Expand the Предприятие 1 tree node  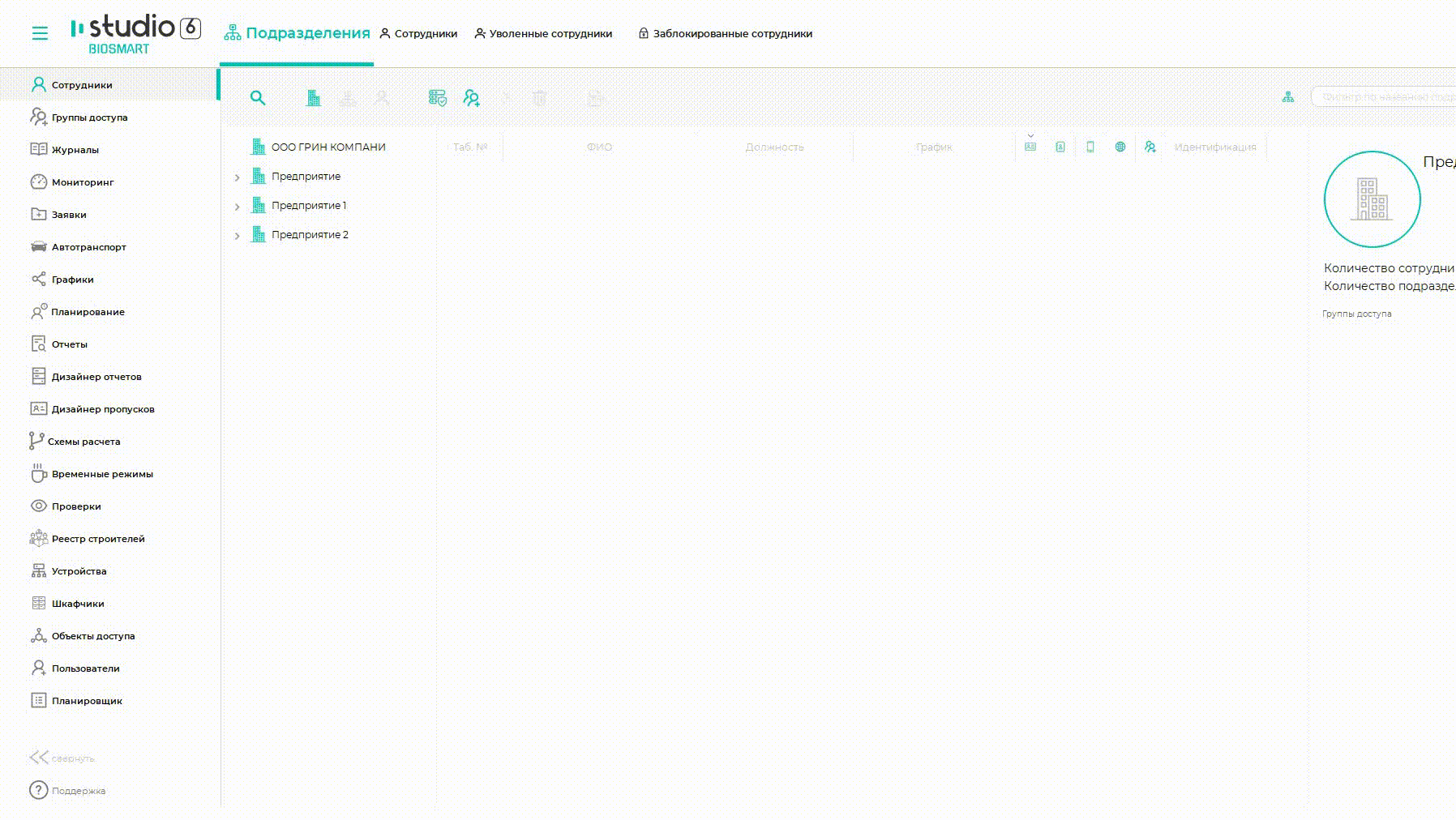point(237,207)
